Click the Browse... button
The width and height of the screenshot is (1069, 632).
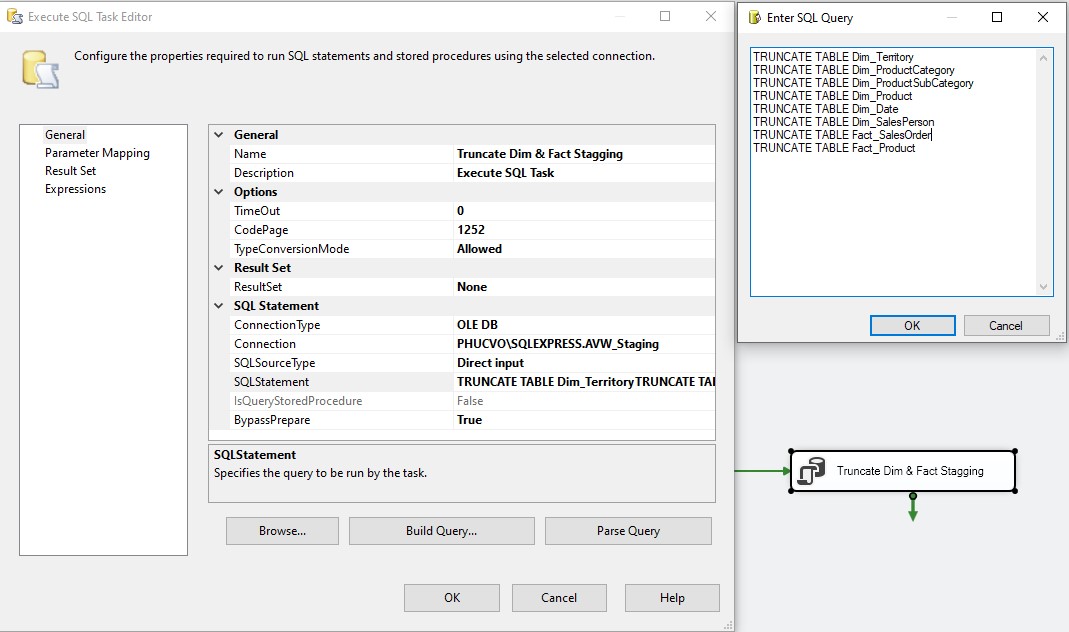tap(282, 531)
